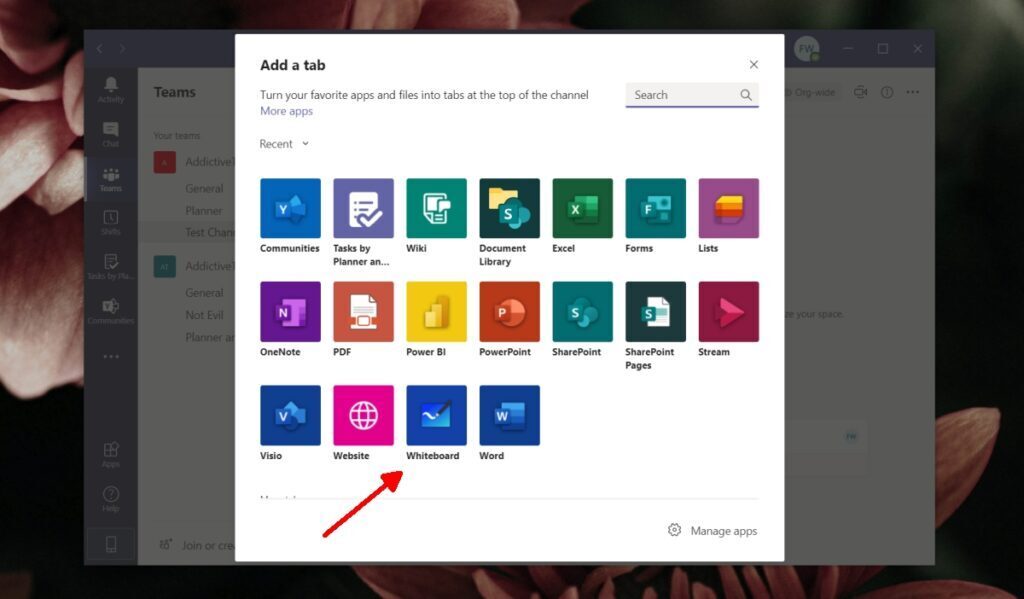This screenshot has width=1024, height=599.
Task: Select the Planner channel
Action: coord(204,210)
